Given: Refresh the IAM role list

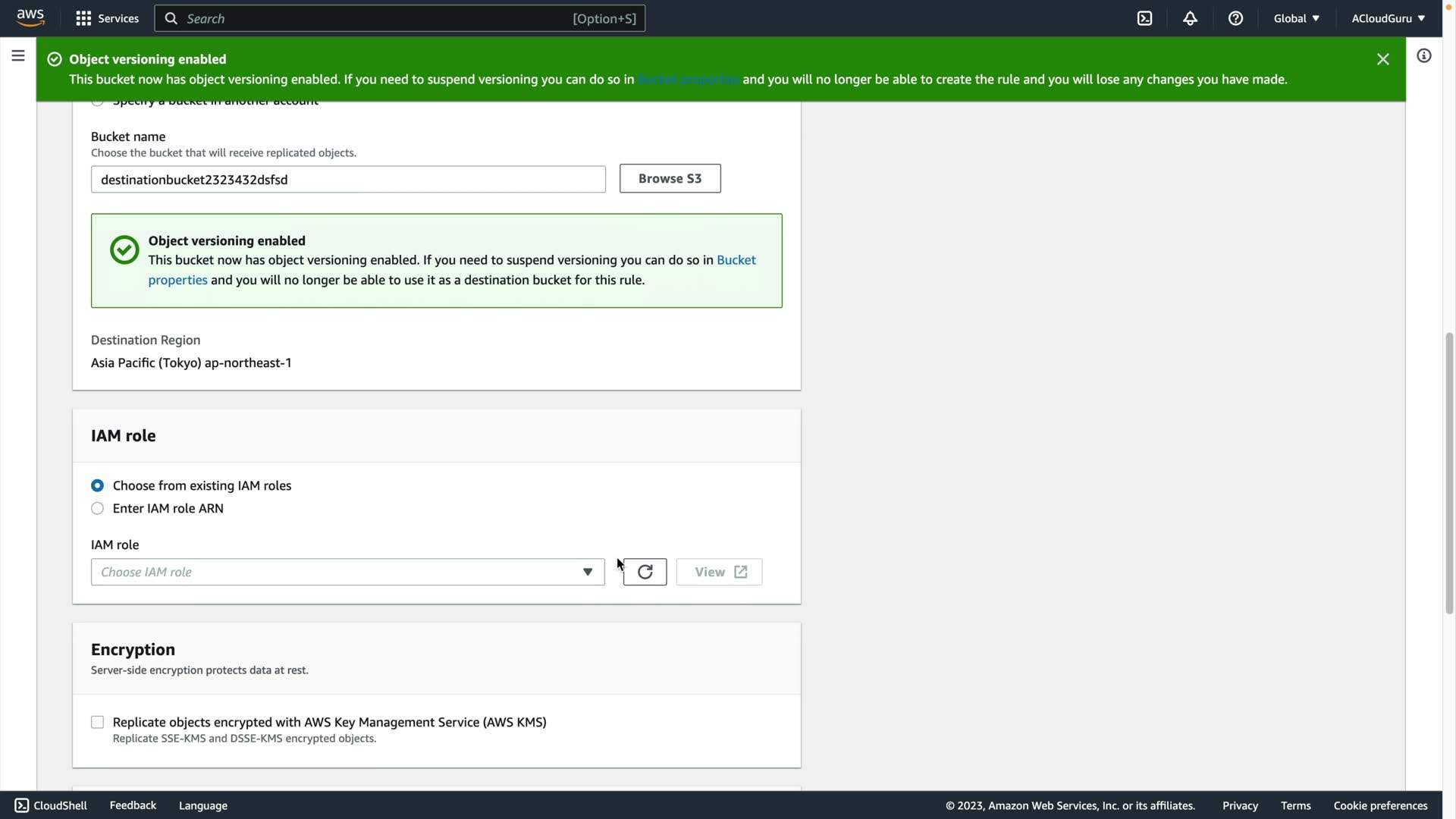Looking at the screenshot, I should pos(645,572).
